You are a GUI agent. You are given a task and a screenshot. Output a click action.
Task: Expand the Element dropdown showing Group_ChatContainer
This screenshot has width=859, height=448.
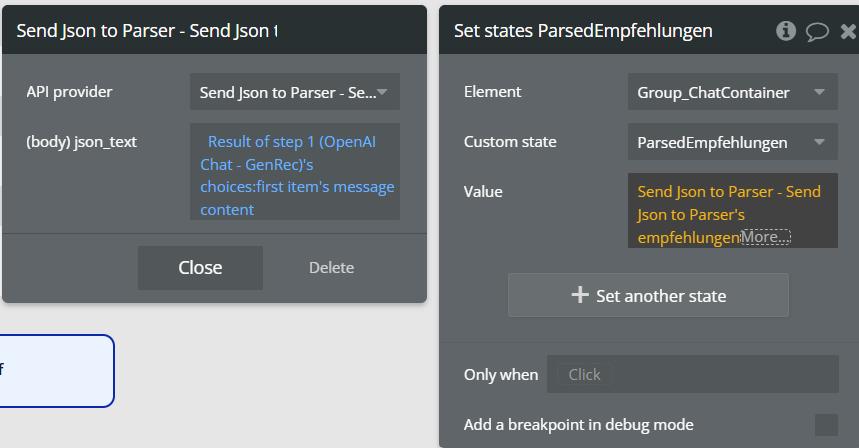point(732,92)
